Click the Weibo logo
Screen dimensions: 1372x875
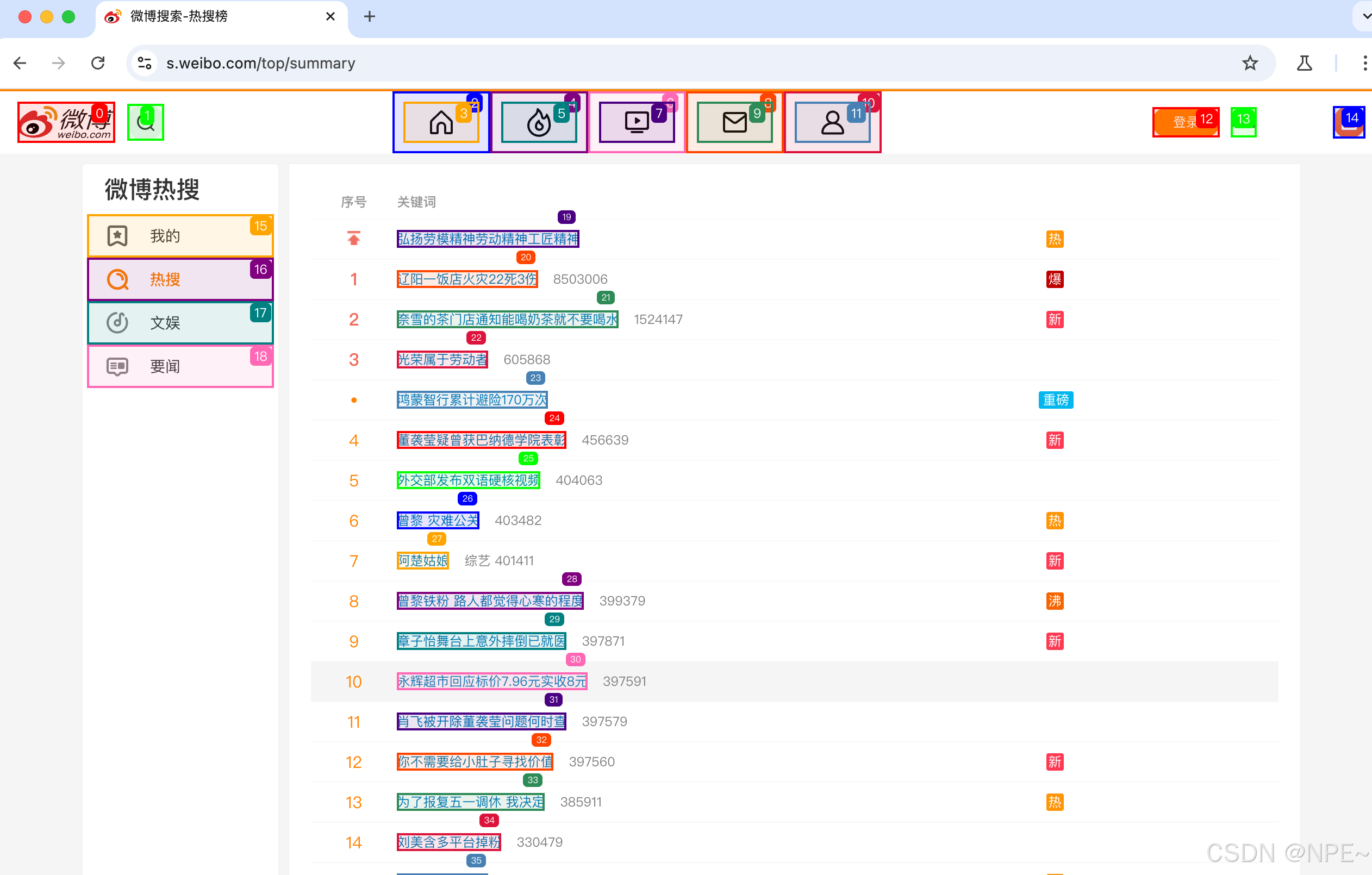tap(66, 122)
